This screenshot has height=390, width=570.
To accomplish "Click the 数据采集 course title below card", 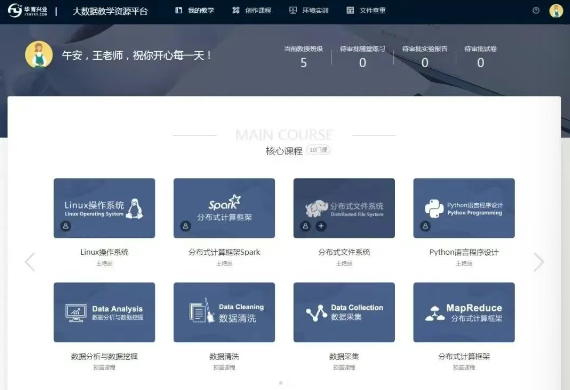I will (344, 356).
